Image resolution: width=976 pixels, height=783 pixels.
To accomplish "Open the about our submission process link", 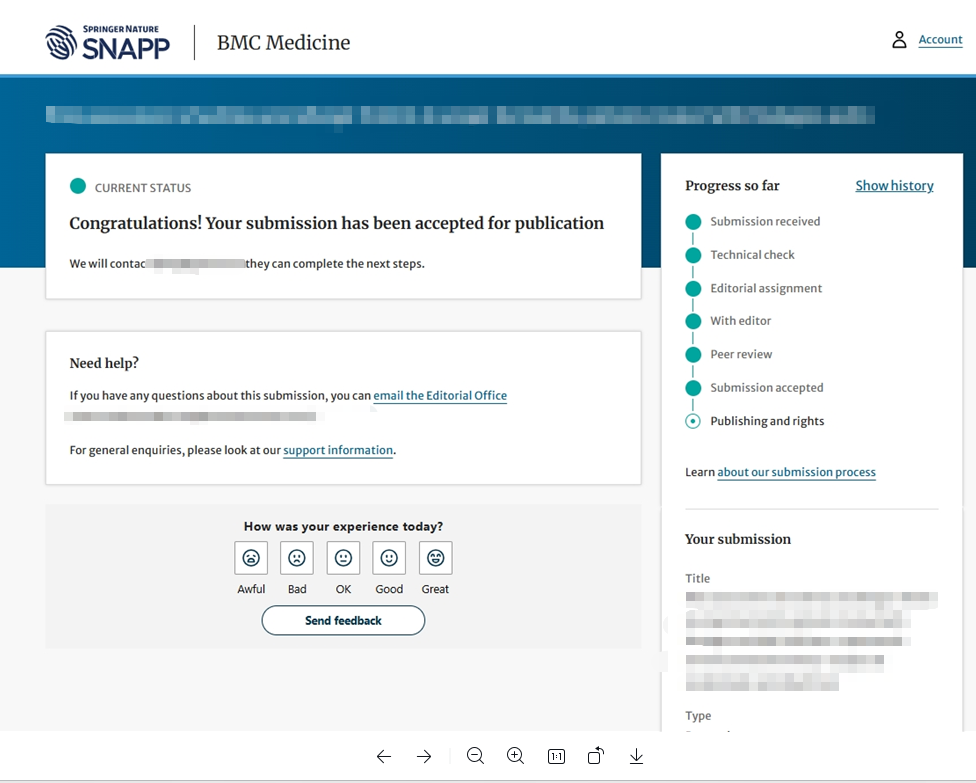I will point(796,472).
